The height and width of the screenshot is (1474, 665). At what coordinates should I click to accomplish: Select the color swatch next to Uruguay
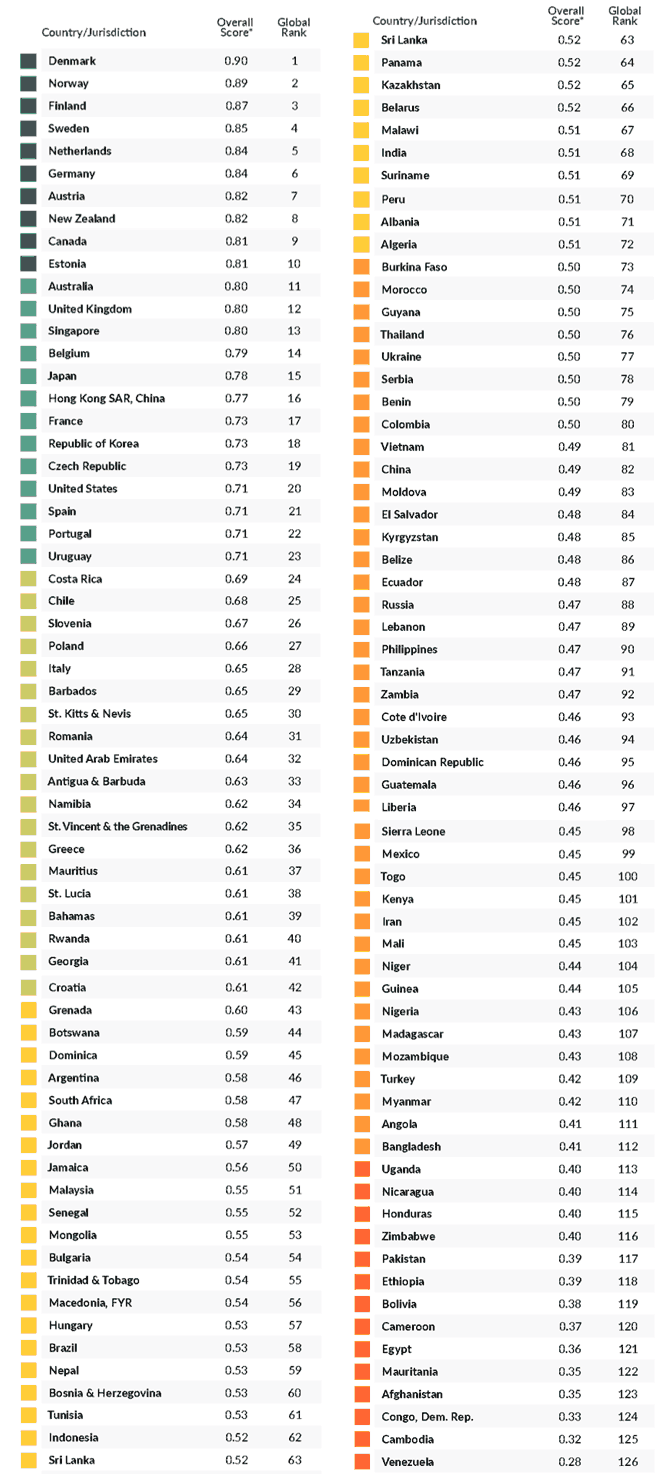click(x=28, y=556)
